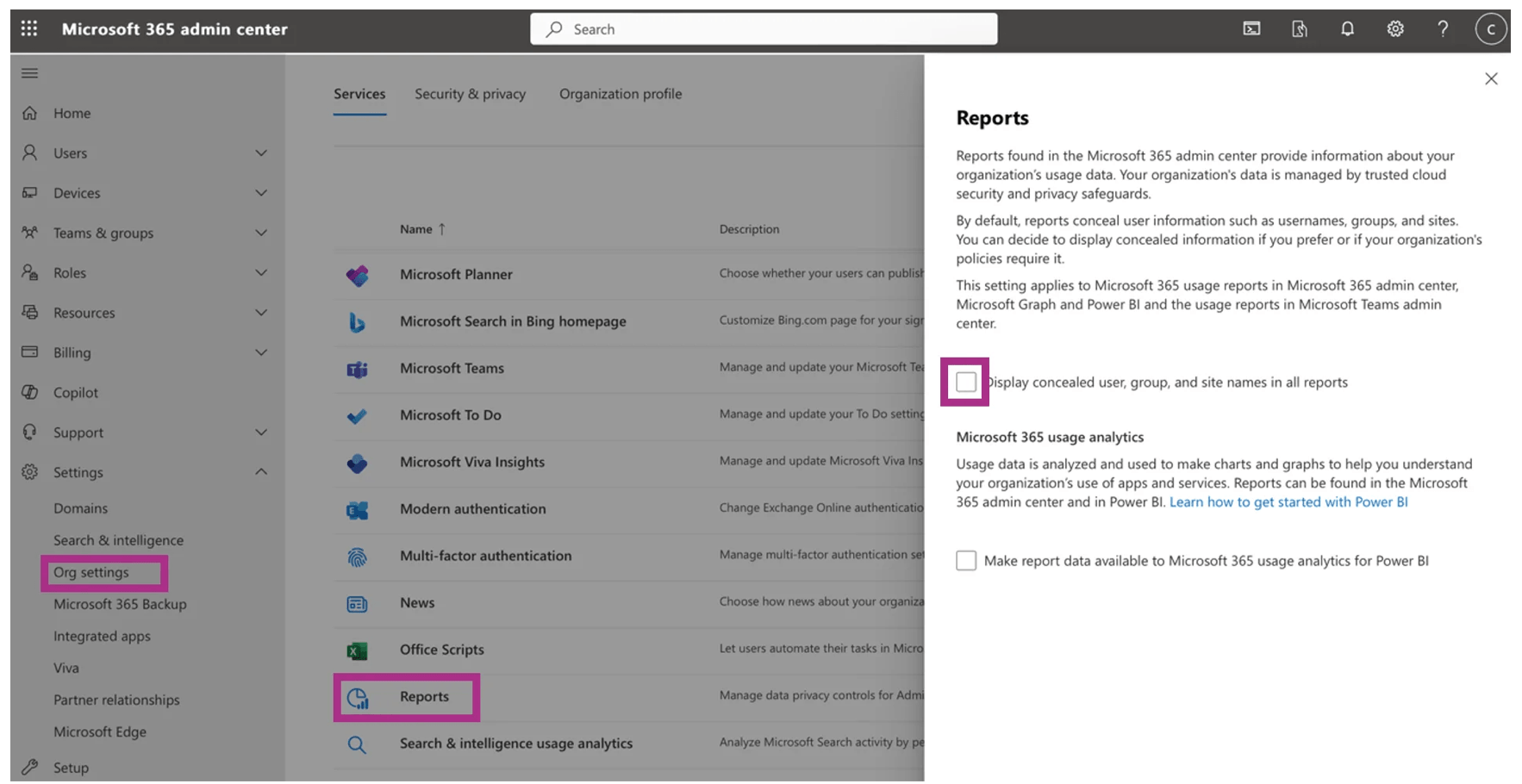Click the Microsoft Planner icon
Image resolution: width=1522 pixels, height=784 pixels.
357,275
